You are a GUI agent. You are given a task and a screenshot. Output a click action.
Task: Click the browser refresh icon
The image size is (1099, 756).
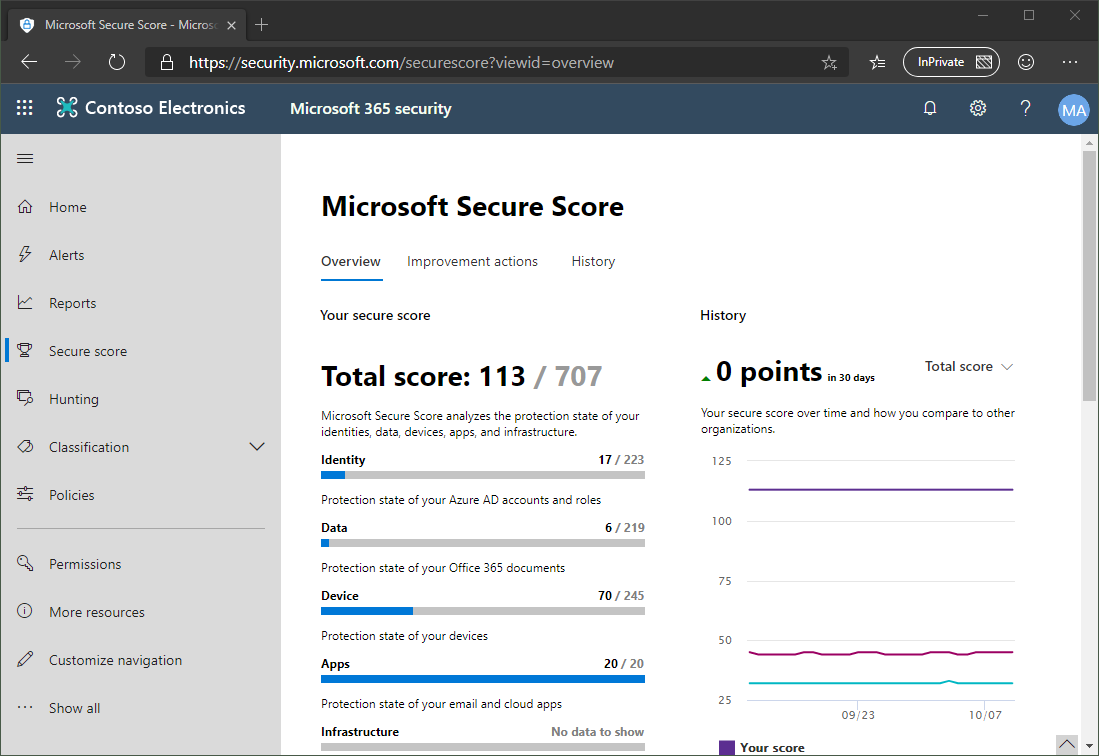(117, 62)
